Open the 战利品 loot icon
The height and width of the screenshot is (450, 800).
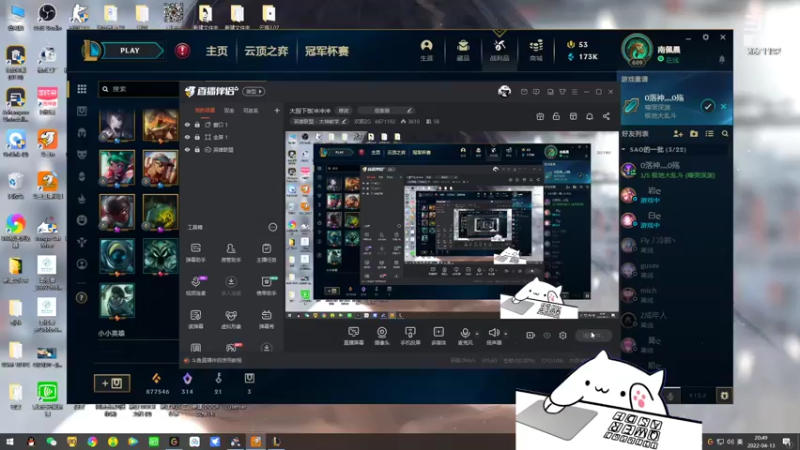point(499,51)
